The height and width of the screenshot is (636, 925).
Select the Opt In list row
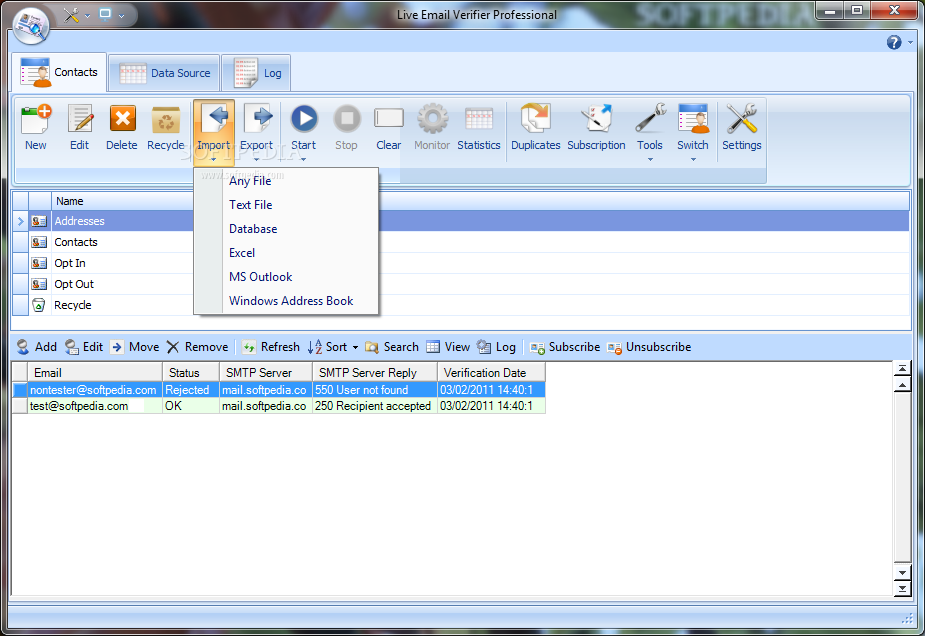460,263
